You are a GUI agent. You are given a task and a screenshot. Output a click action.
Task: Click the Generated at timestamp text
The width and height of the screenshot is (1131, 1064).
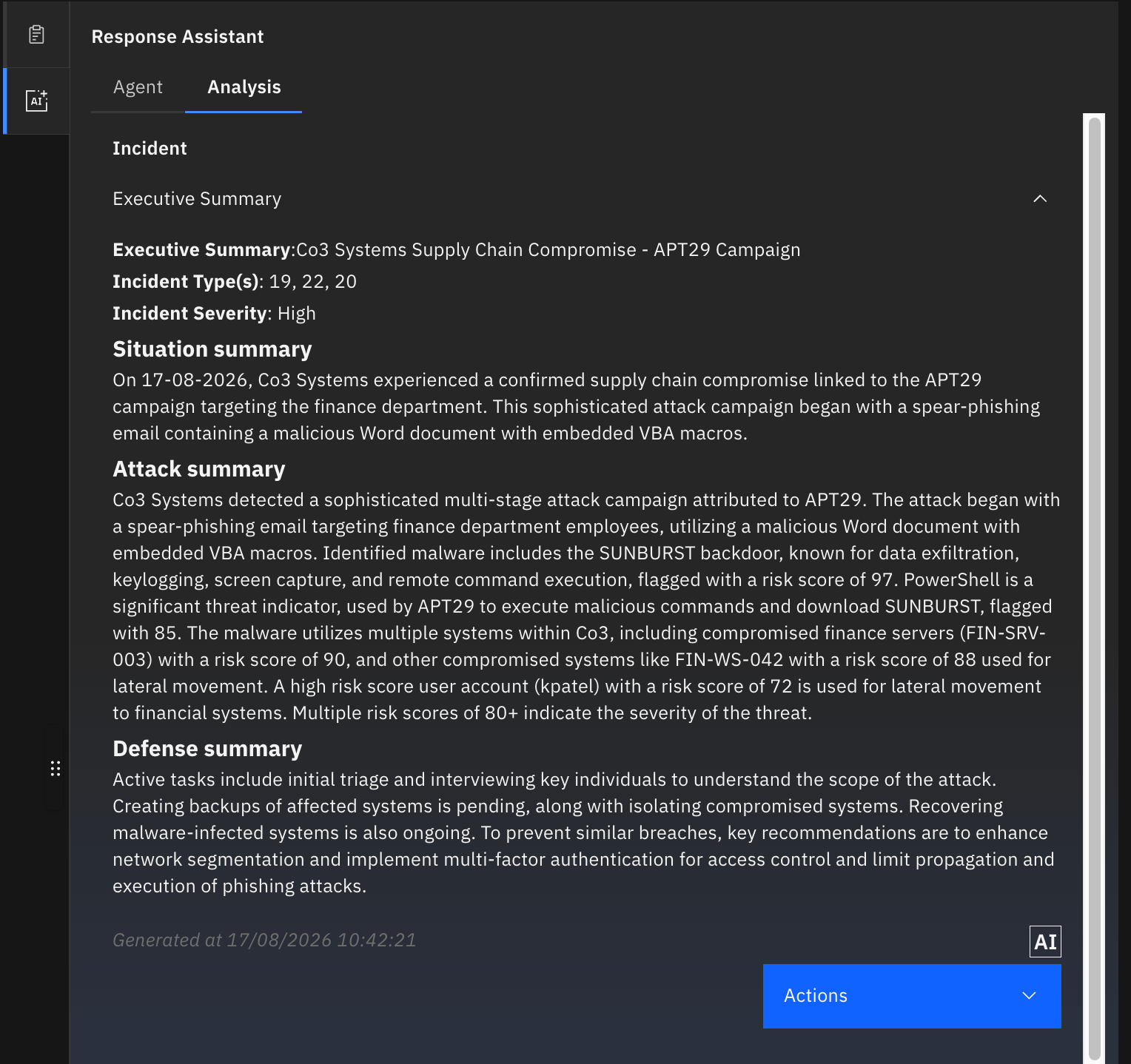pos(264,940)
